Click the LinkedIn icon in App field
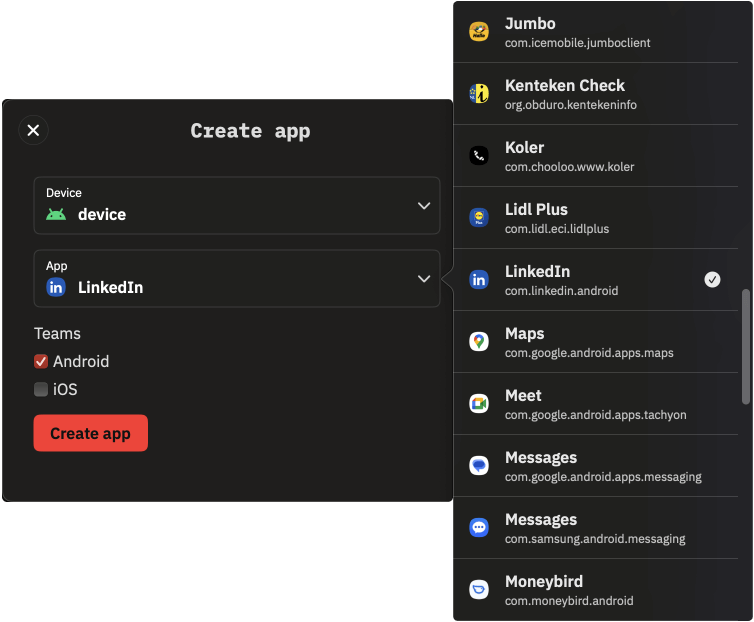This screenshot has width=754, height=622. coord(56,288)
